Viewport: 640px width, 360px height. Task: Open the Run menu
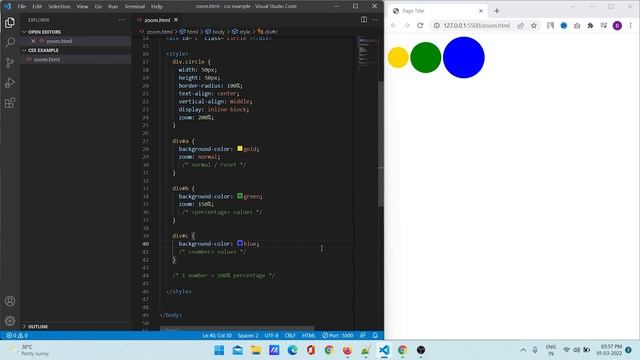point(113,6)
